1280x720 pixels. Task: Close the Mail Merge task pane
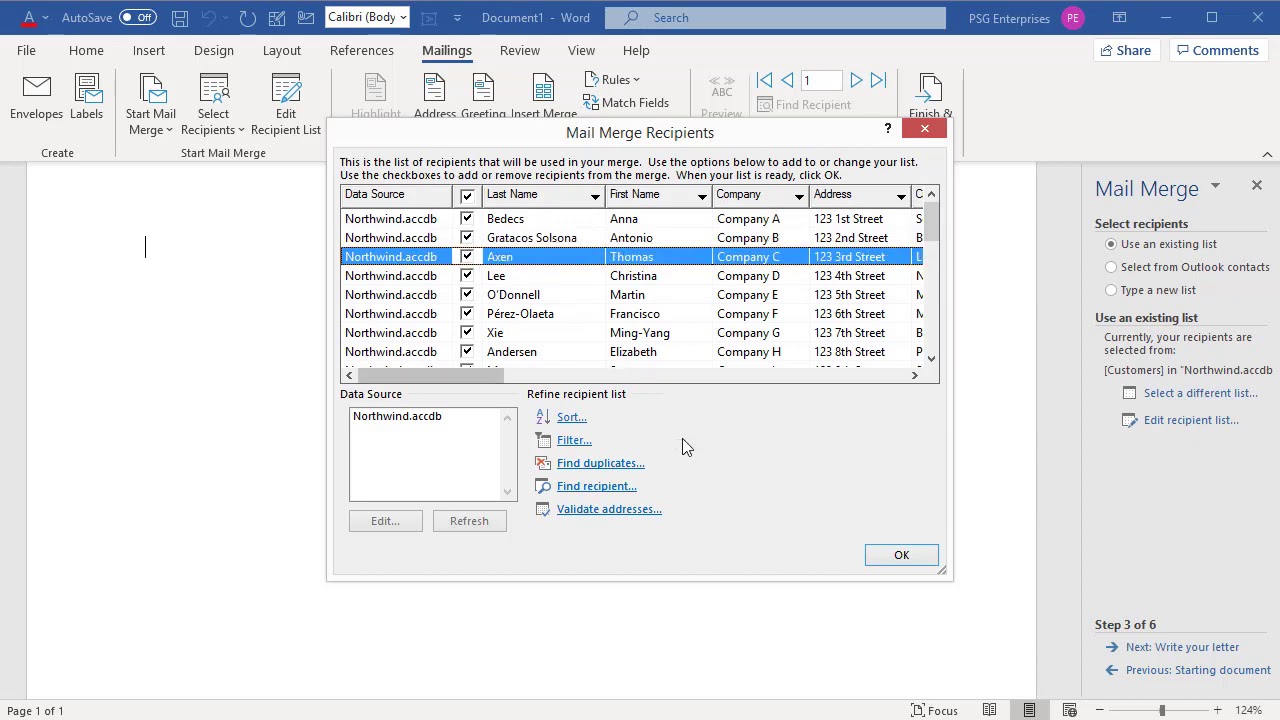tap(1257, 186)
